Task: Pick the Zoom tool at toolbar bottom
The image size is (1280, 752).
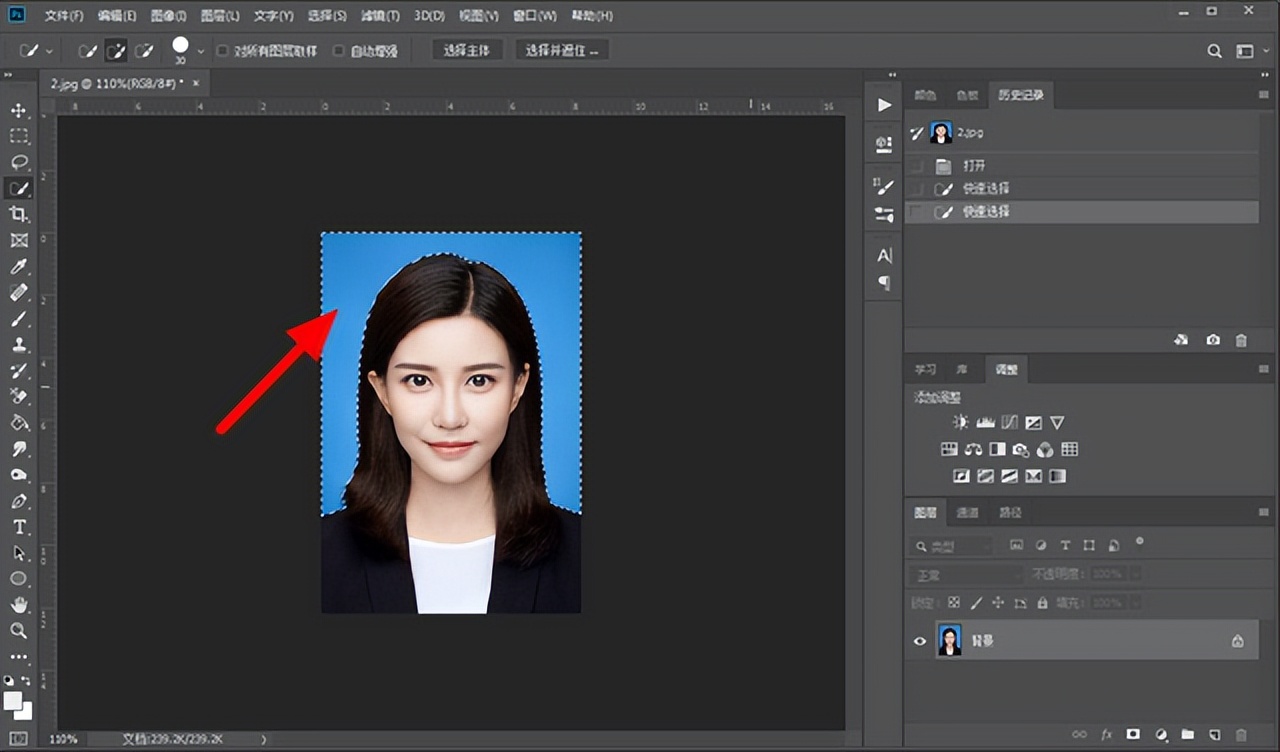Action: coord(18,632)
